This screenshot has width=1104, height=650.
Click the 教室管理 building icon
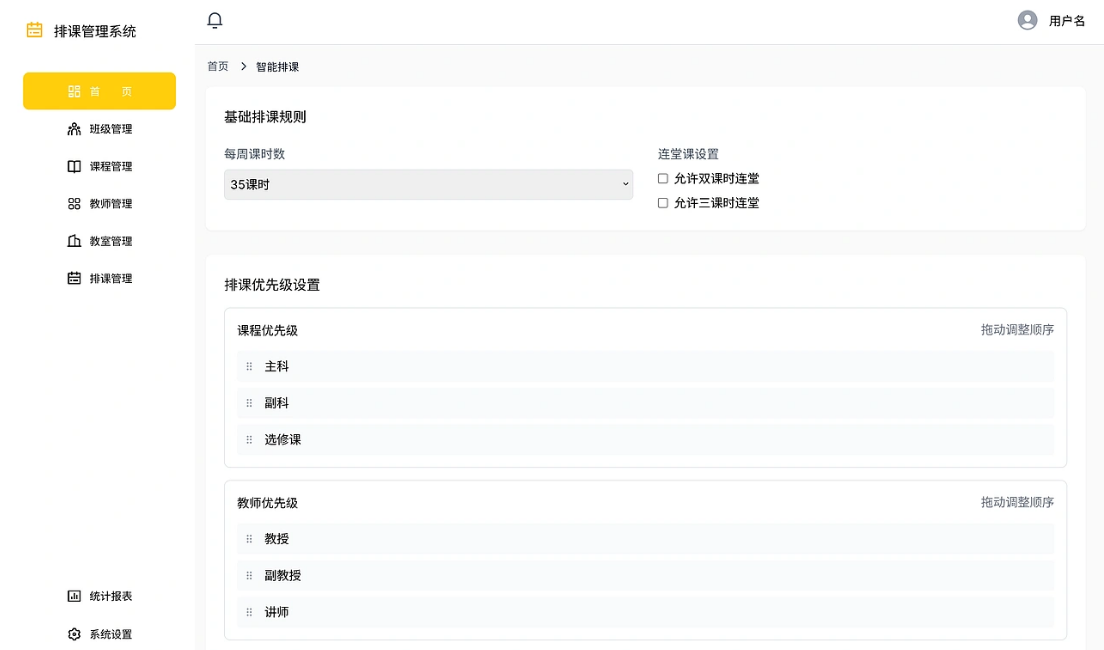74,240
